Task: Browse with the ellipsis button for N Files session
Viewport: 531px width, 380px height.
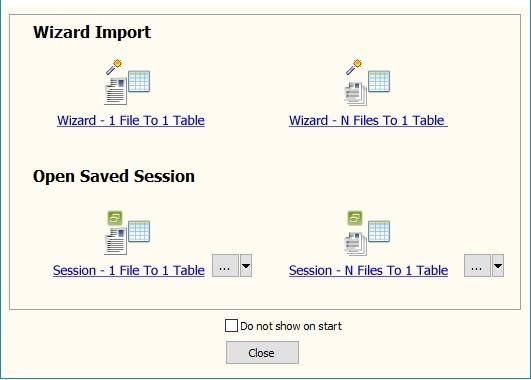Action: coord(477,266)
